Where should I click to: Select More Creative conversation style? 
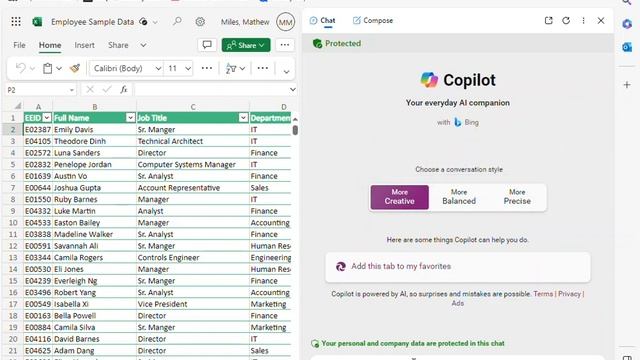coord(400,197)
